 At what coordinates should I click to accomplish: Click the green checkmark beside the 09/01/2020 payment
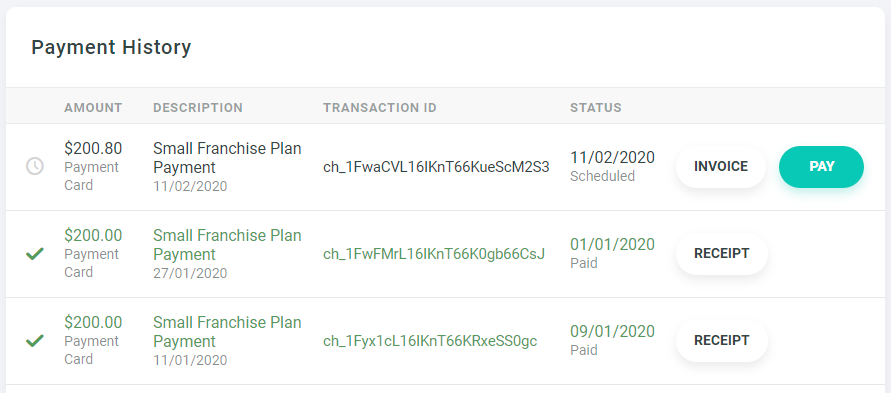(x=35, y=341)
